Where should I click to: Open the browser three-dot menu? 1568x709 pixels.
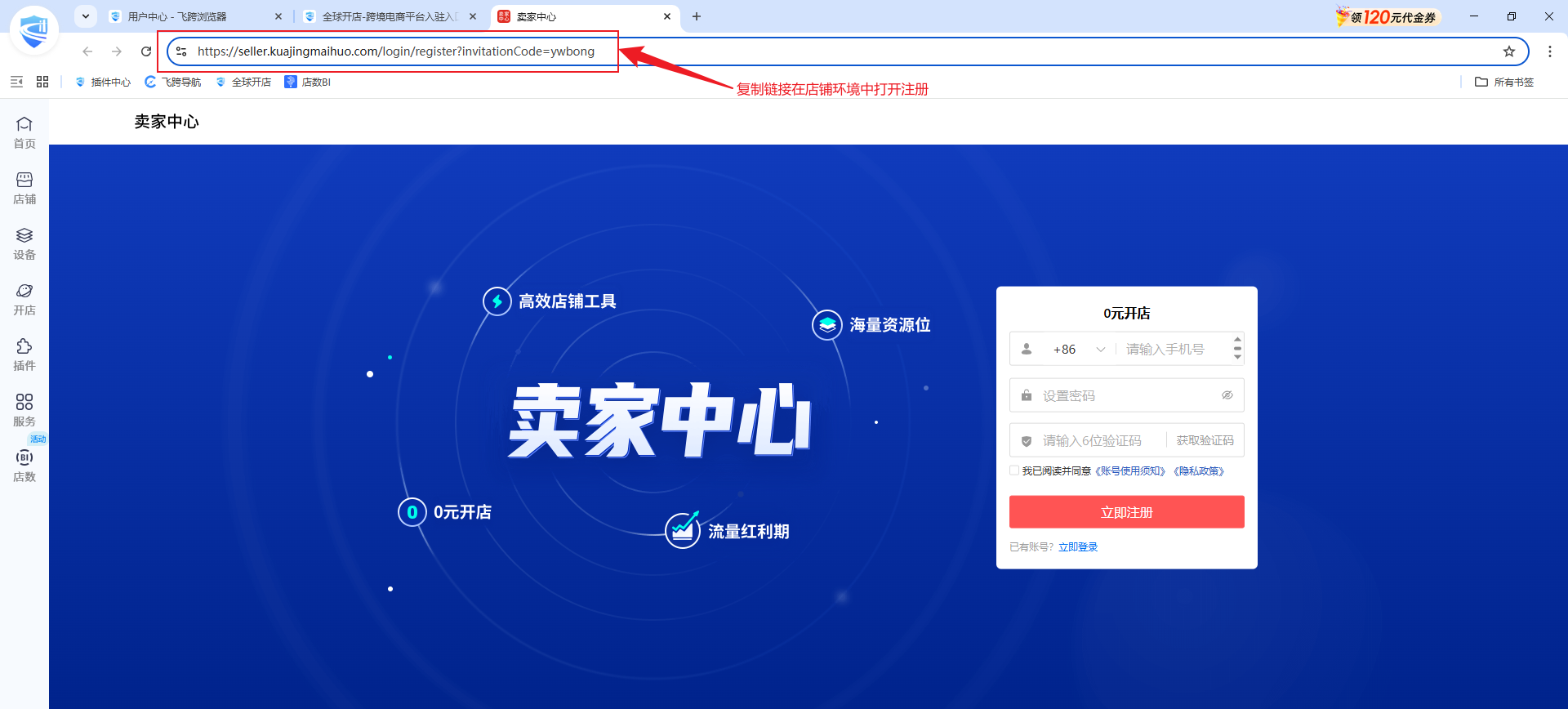pyautogui.click(x=1550, y=51)
